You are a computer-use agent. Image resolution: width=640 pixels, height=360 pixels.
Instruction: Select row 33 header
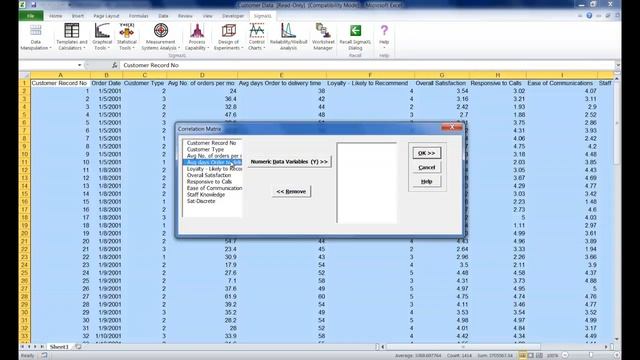24,336
